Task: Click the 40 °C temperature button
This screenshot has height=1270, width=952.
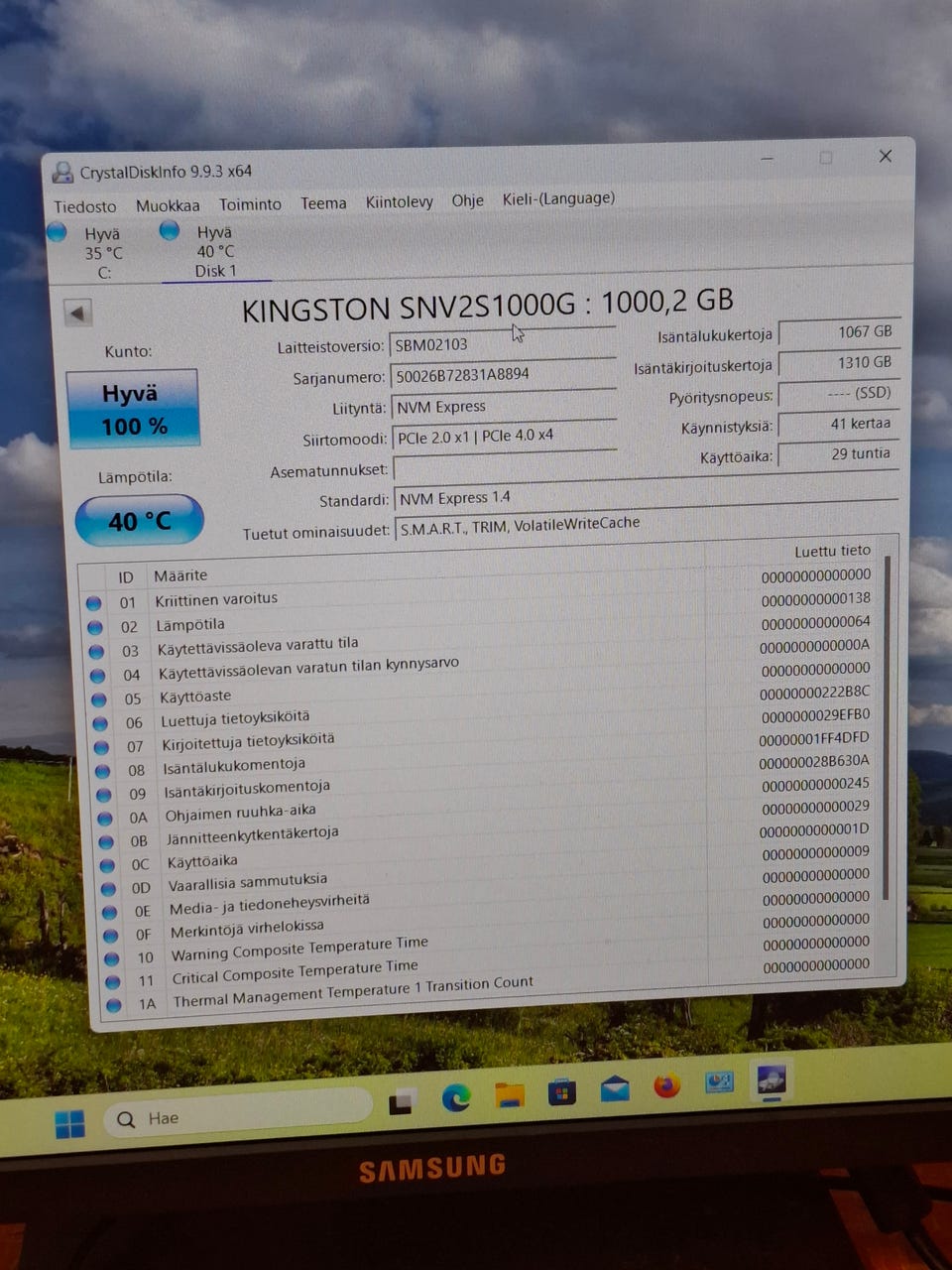Action: pyautogui.click(x=140, y=521)
